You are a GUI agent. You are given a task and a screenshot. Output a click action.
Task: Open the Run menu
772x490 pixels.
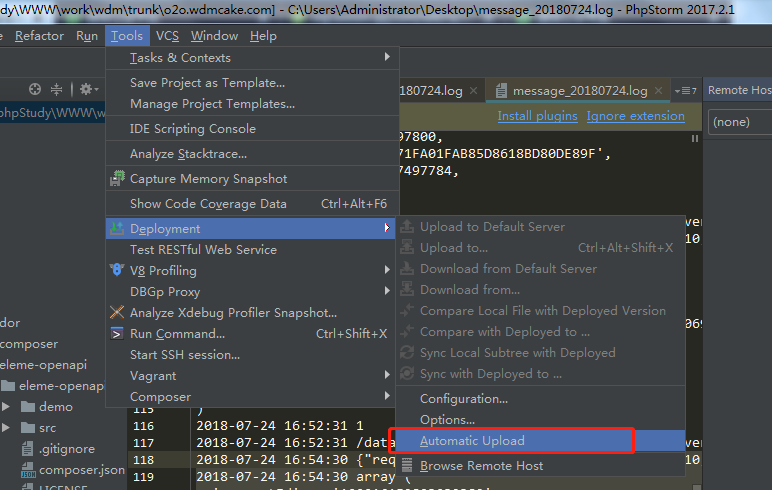point(87,36)
